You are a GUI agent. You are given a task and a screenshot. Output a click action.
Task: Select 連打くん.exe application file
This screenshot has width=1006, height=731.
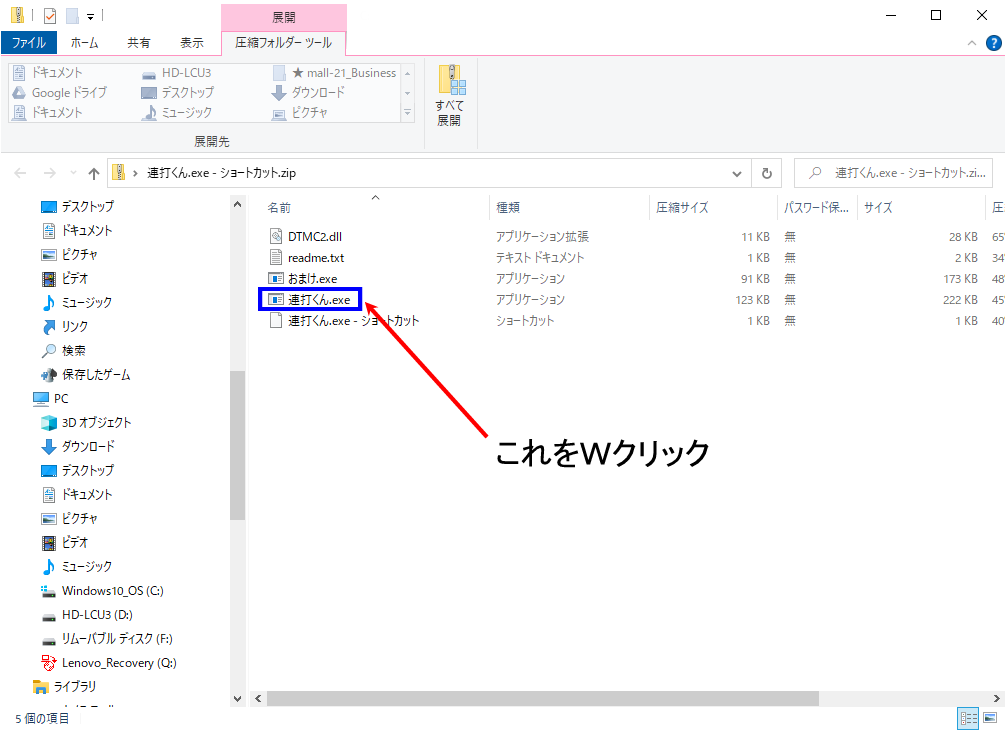point(318,299)
